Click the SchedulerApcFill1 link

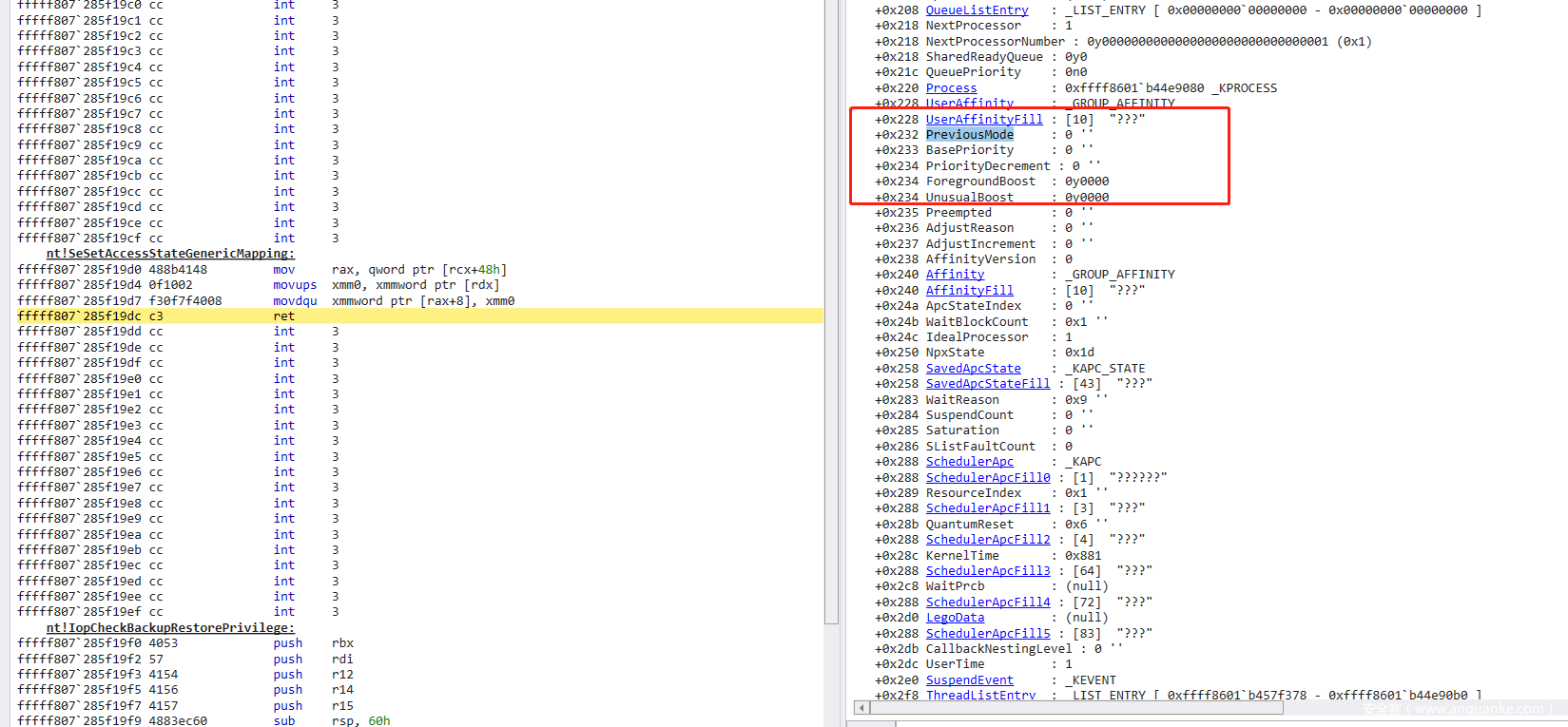pos(988,508)
